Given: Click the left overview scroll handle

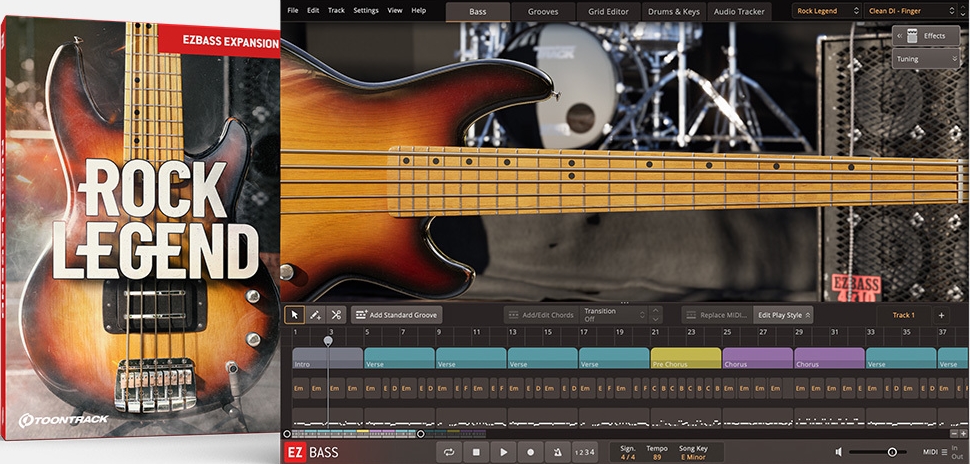Looking at the screenshot, I should [x=286, y=434].
